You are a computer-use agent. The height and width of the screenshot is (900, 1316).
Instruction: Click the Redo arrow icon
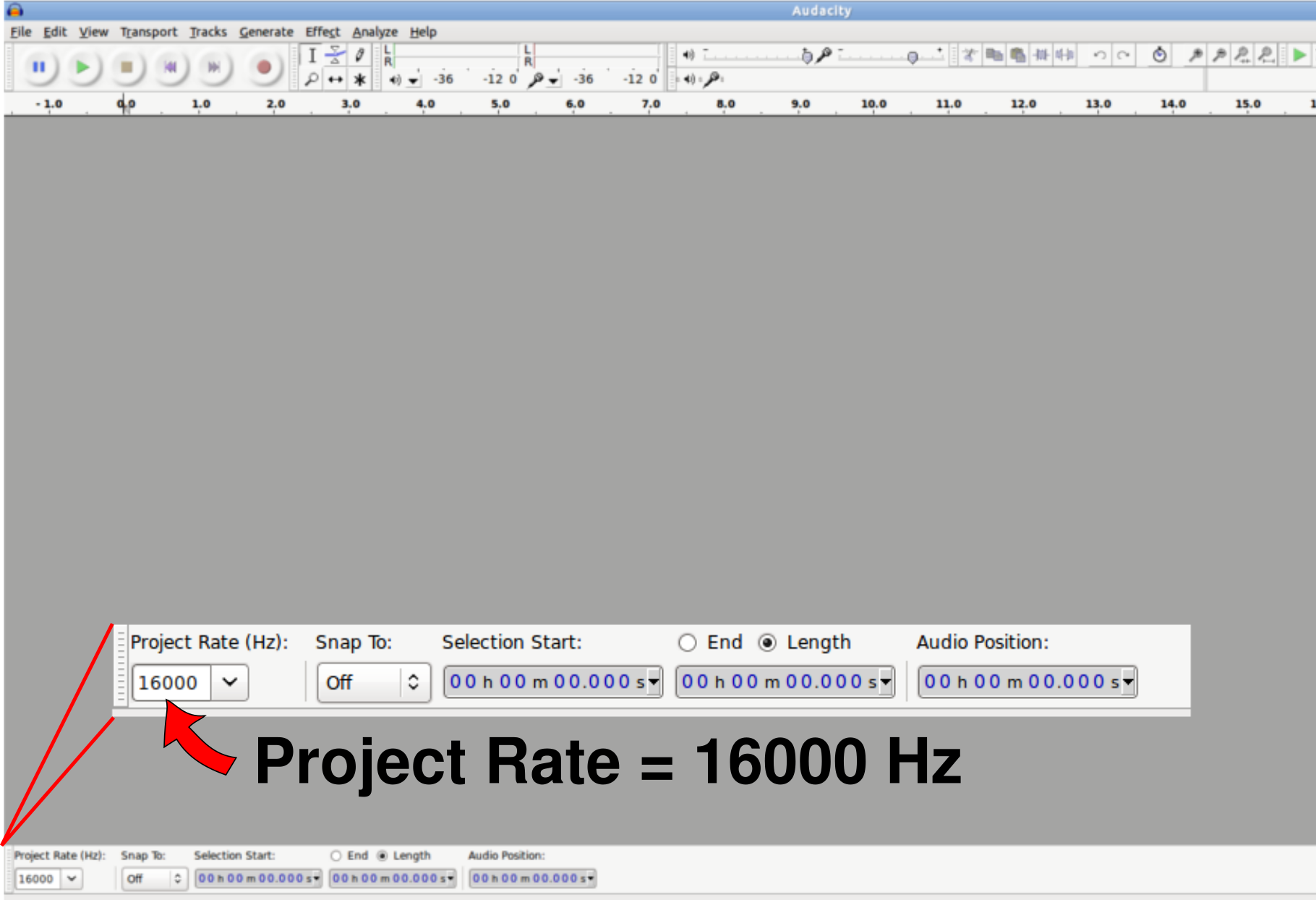click(x=1123, y=55)
